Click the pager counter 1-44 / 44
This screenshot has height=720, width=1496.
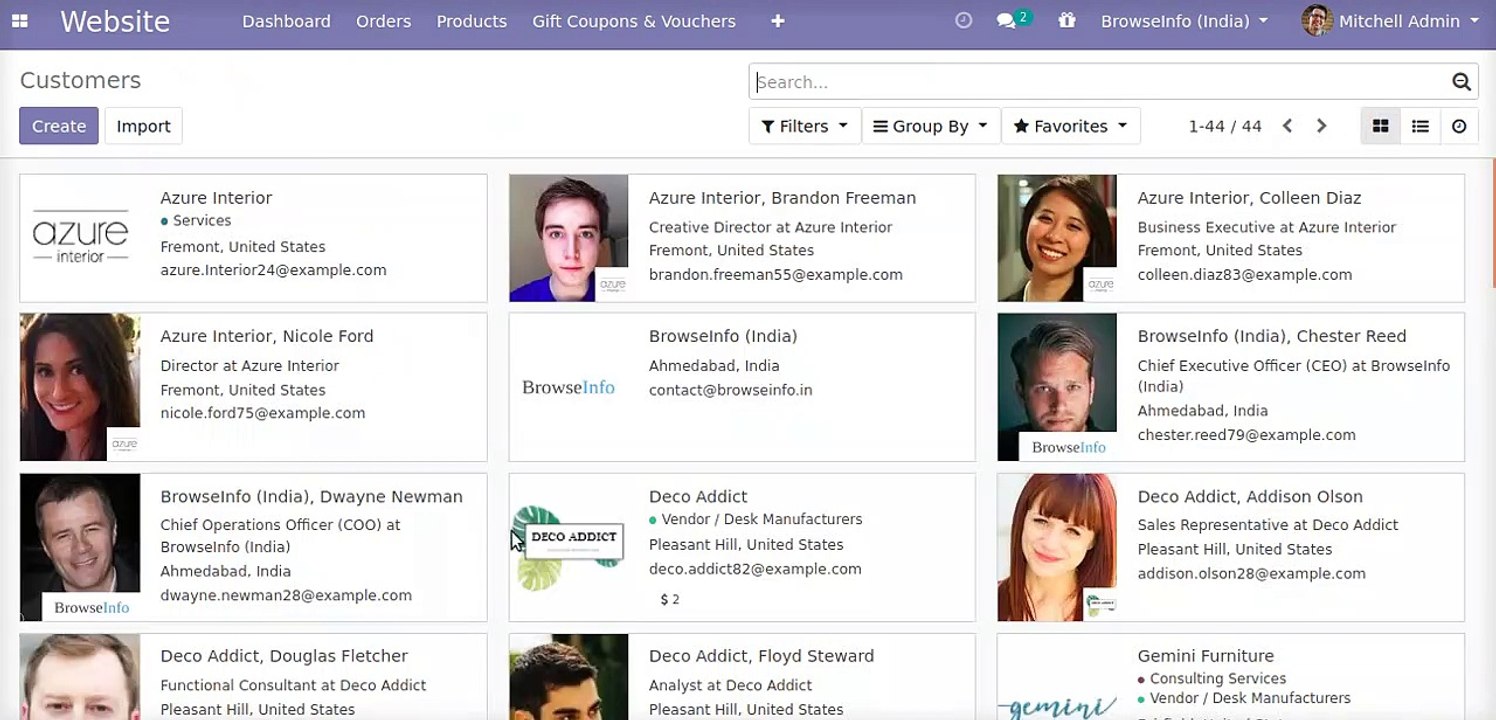click(1225, 126)
